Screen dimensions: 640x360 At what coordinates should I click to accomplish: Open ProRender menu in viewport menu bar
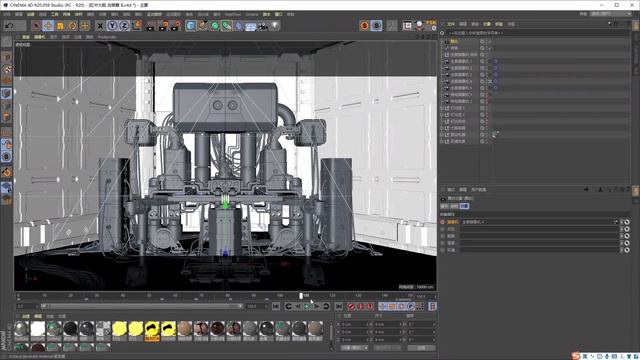(x=107, y=37)
